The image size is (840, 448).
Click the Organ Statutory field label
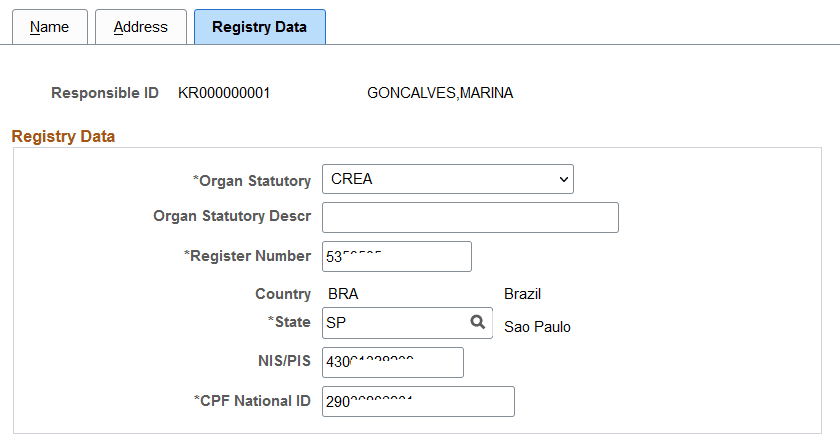pos(252,181)
